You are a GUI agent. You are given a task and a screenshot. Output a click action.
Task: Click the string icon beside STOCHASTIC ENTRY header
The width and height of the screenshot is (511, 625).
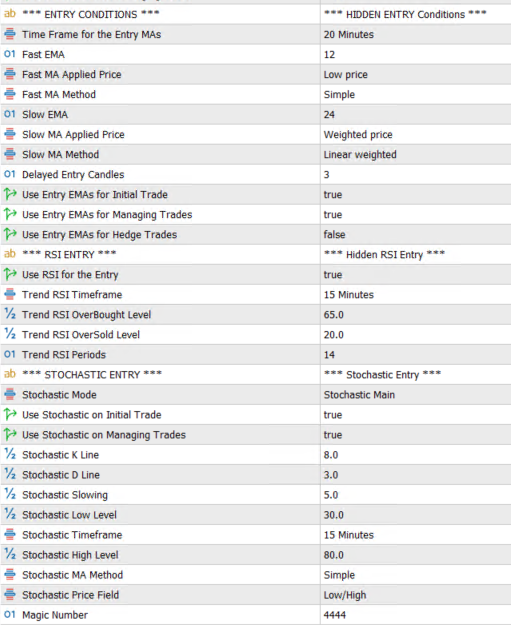pos(10,374)
